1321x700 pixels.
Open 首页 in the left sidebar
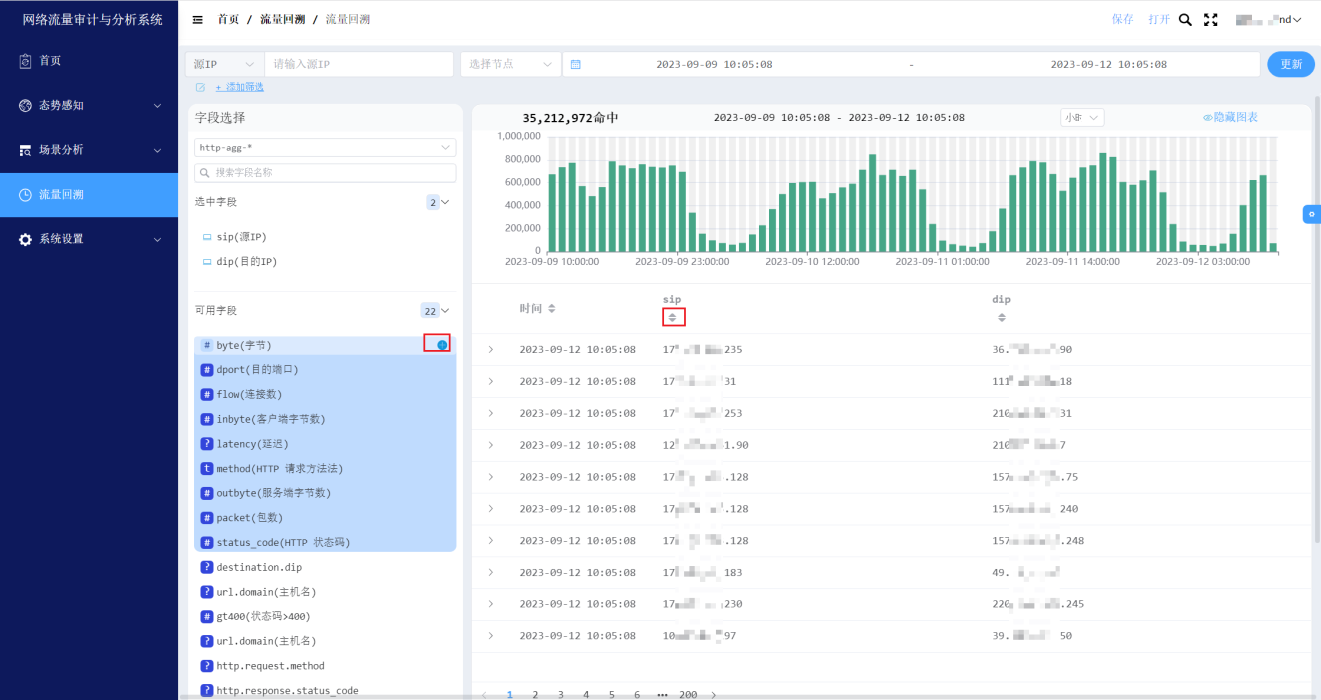[89, 61]
